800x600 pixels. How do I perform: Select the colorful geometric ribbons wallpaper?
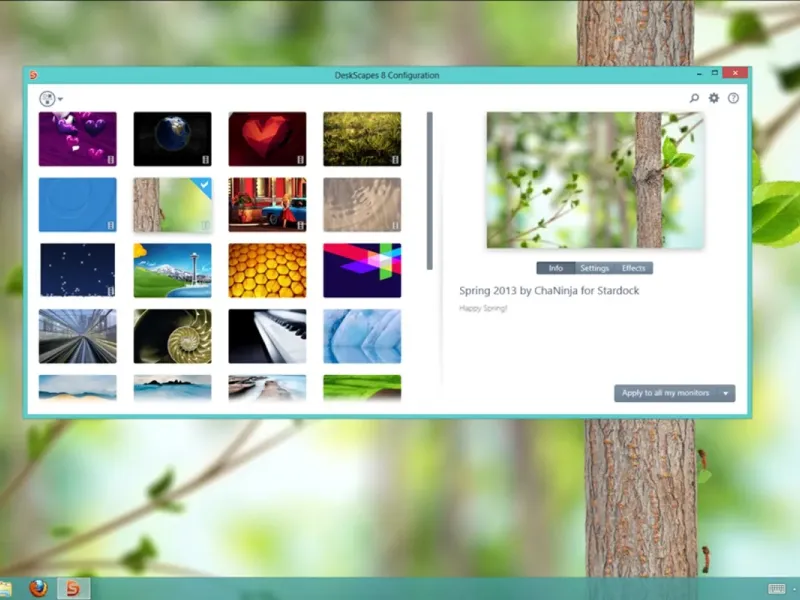tap(362, 270)
